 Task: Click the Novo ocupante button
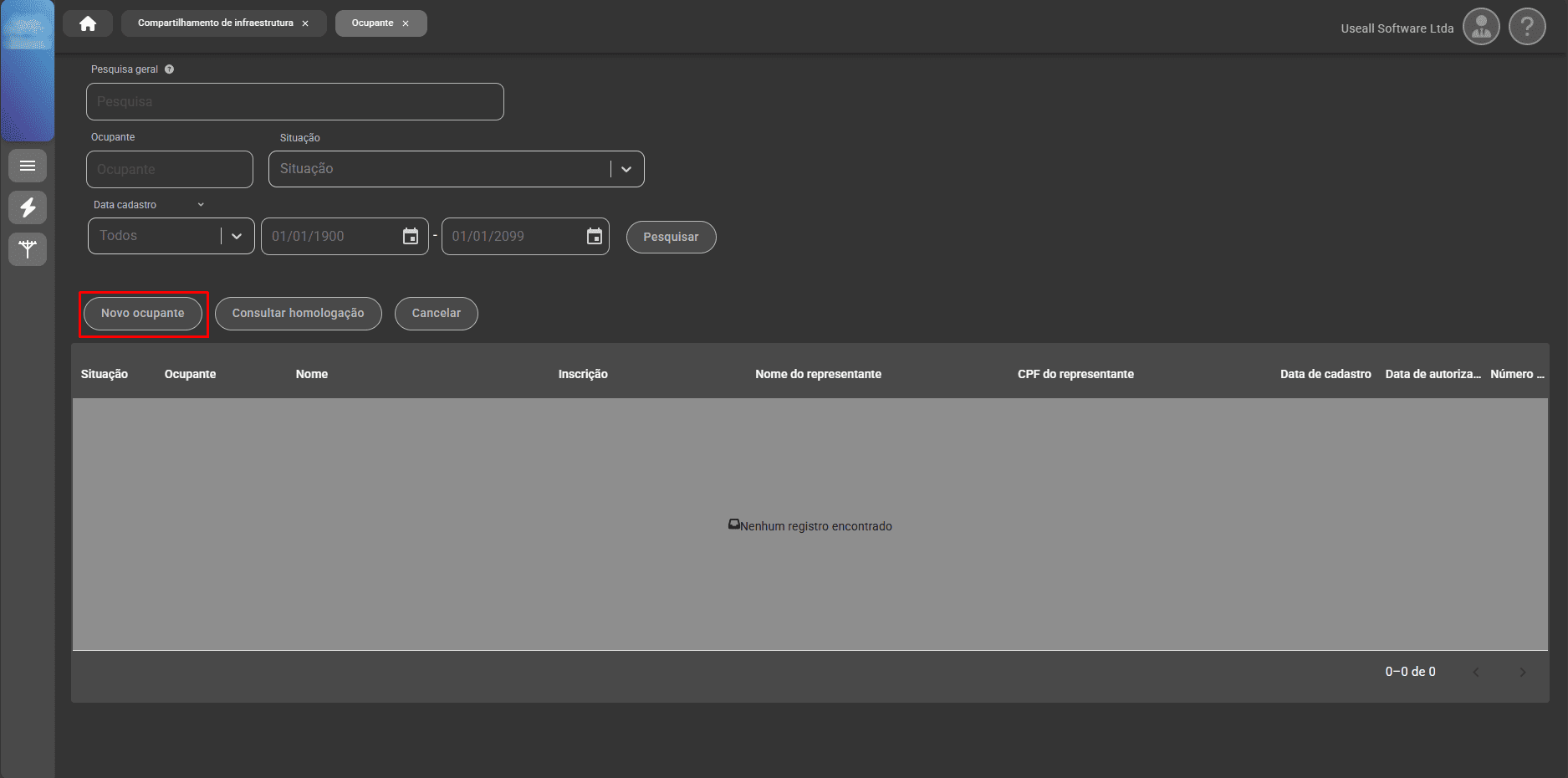(143, 314)
